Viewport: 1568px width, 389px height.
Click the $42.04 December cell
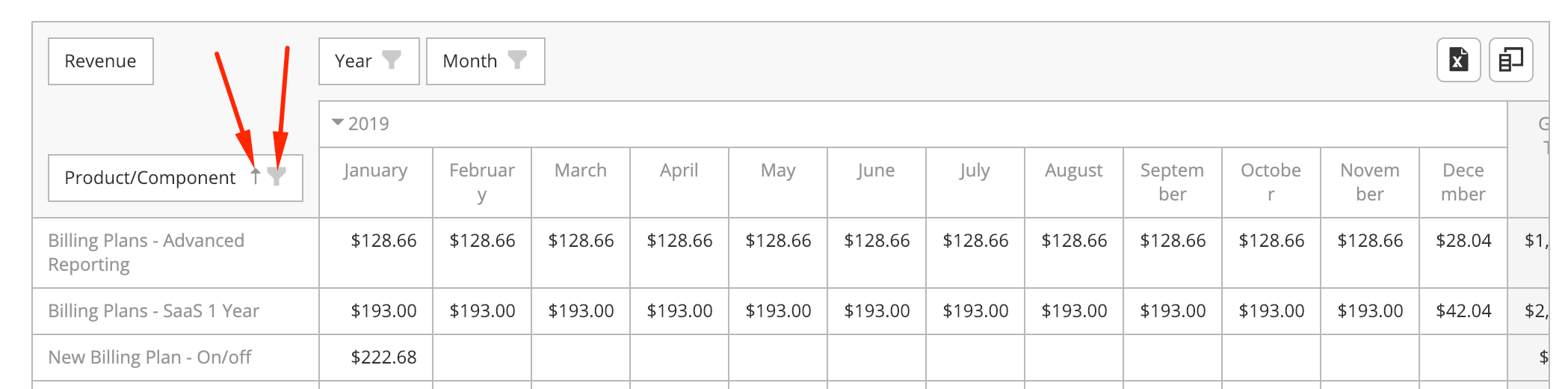1463,311
